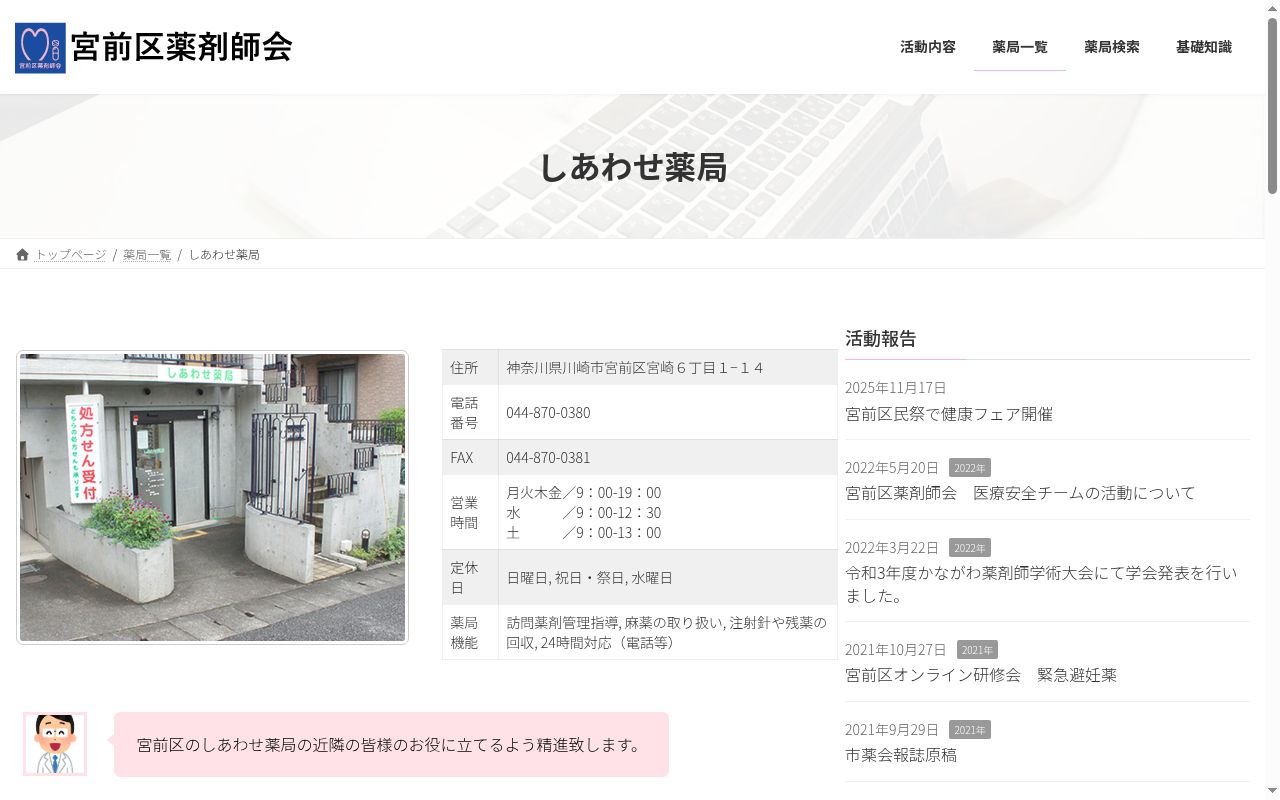Image resolution: width=1280 pixels, height=800 pixels.
Task: Click the 2021年 tag beside 2021年10月27日
Action: click(x=977, y=650)
